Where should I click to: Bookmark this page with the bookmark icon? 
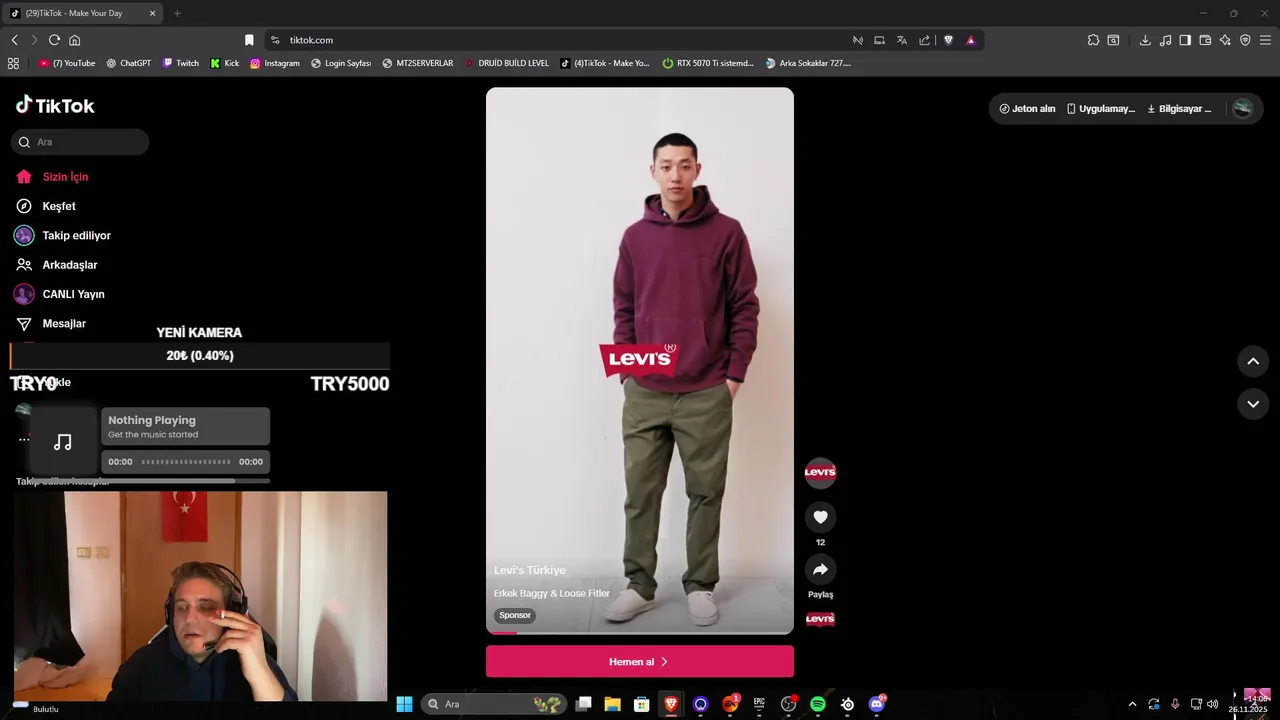point(249,40)
